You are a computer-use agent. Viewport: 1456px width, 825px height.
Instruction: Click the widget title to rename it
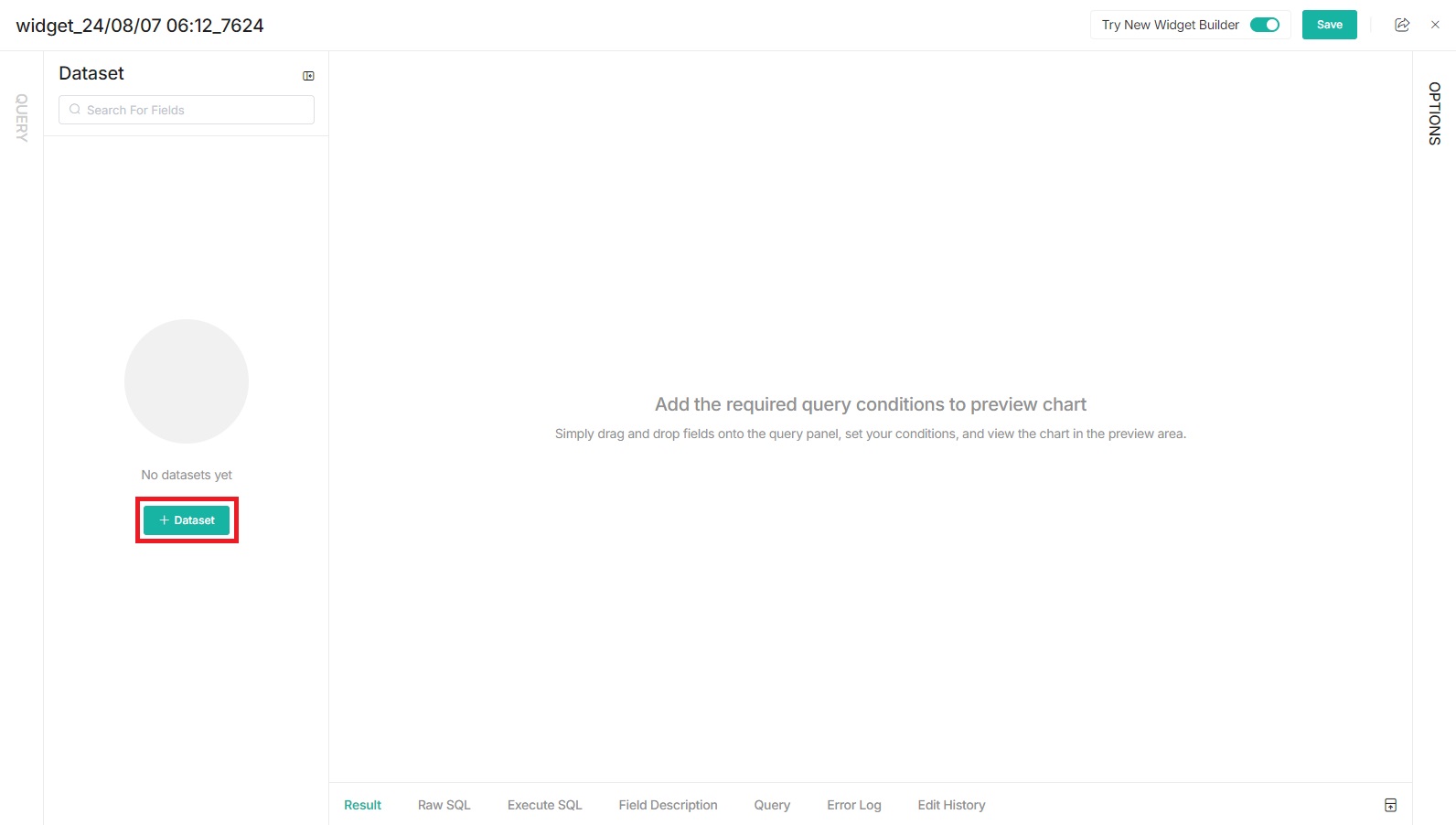click(140, 26)
